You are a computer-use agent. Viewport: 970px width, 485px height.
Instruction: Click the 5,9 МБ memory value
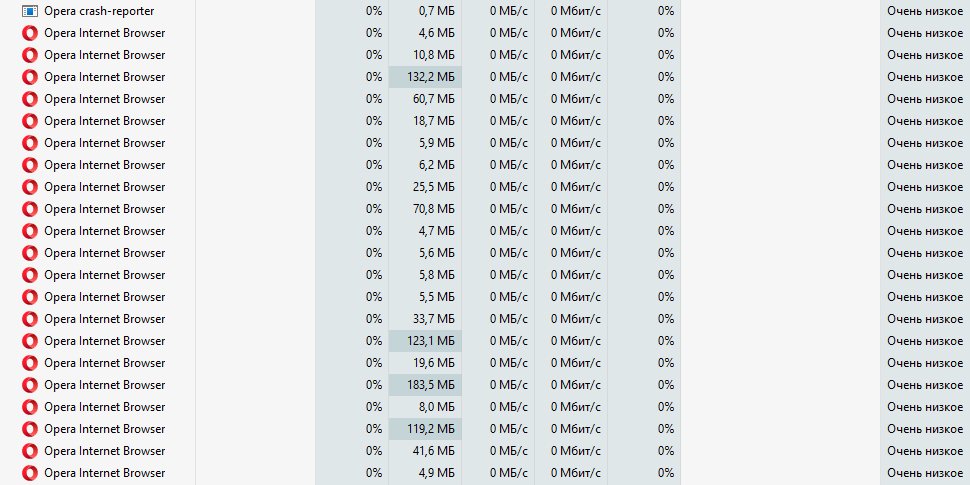point(436,143)
